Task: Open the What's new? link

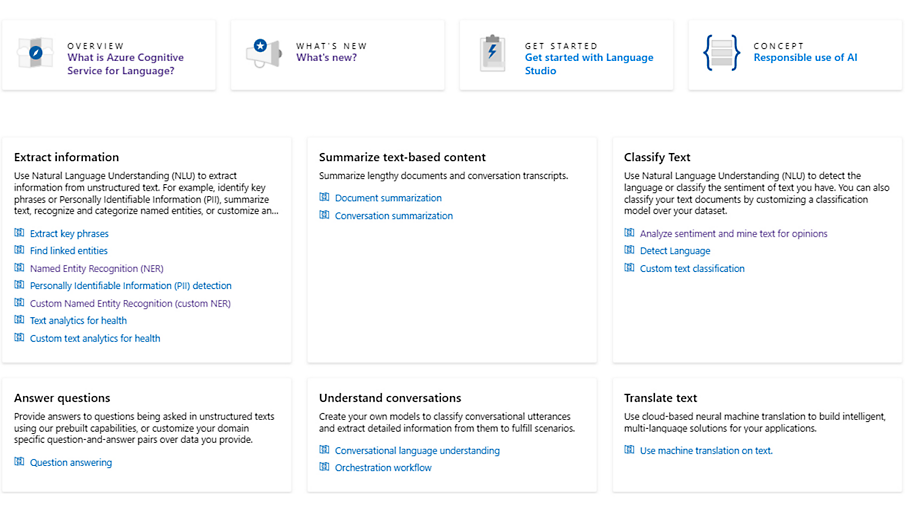Action: (326, 58)
